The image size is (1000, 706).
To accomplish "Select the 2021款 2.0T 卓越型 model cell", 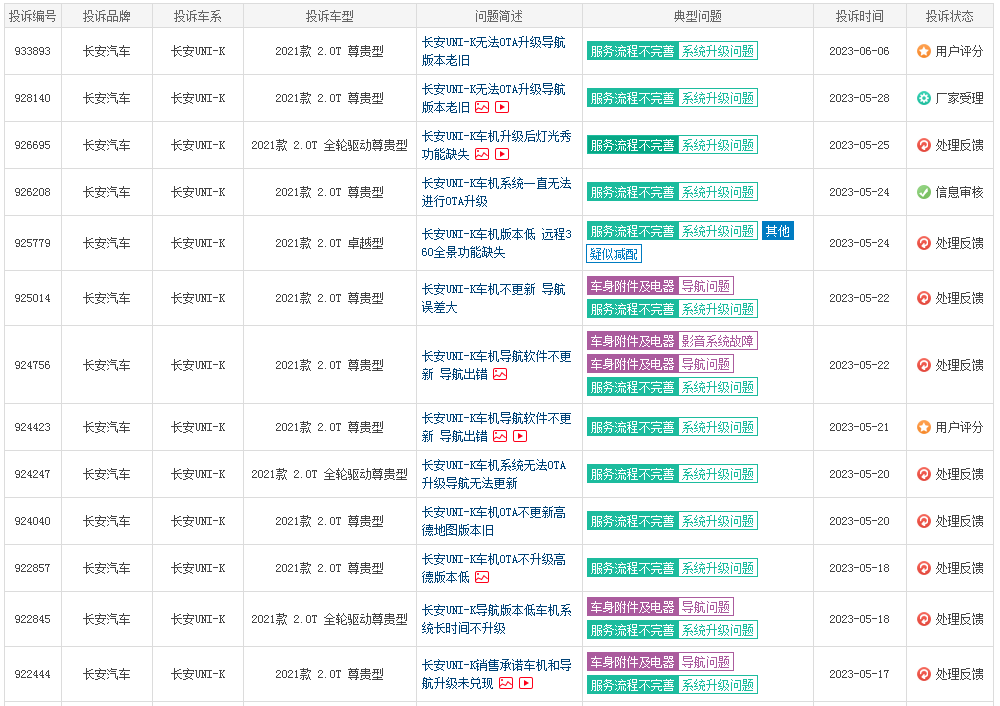I will 330,243.
